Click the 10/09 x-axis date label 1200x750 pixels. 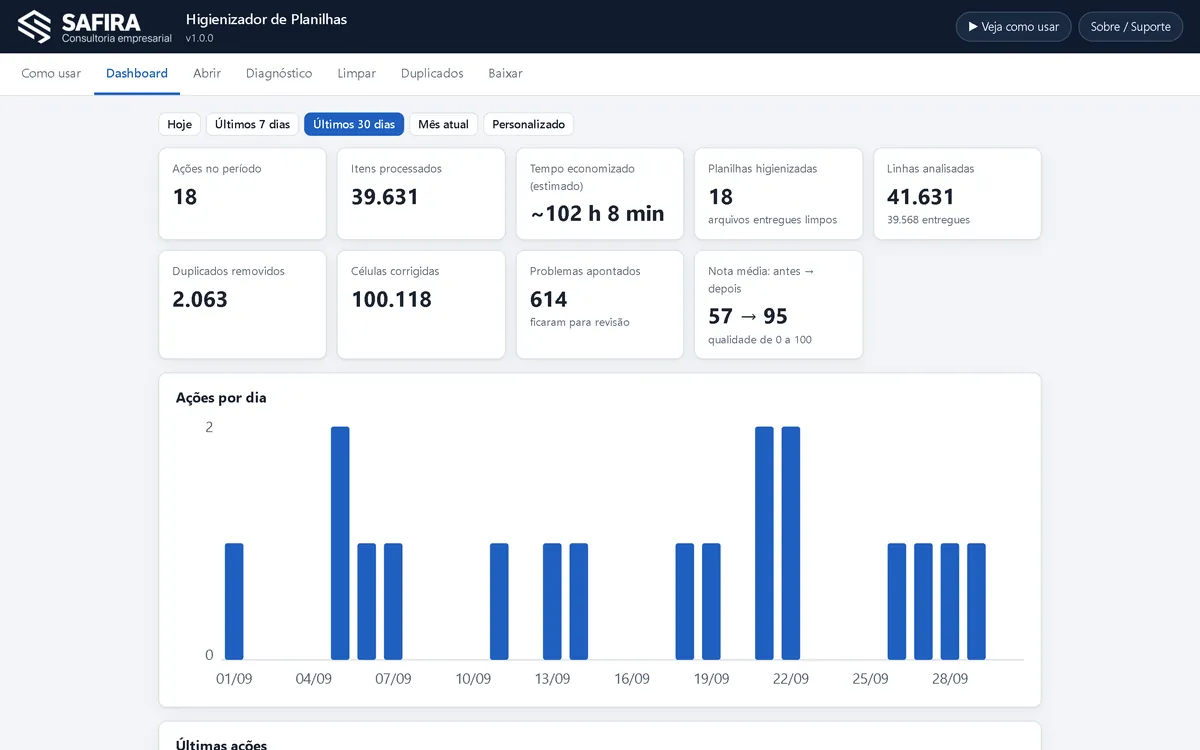pyautogui.click(x=473, y=679)
